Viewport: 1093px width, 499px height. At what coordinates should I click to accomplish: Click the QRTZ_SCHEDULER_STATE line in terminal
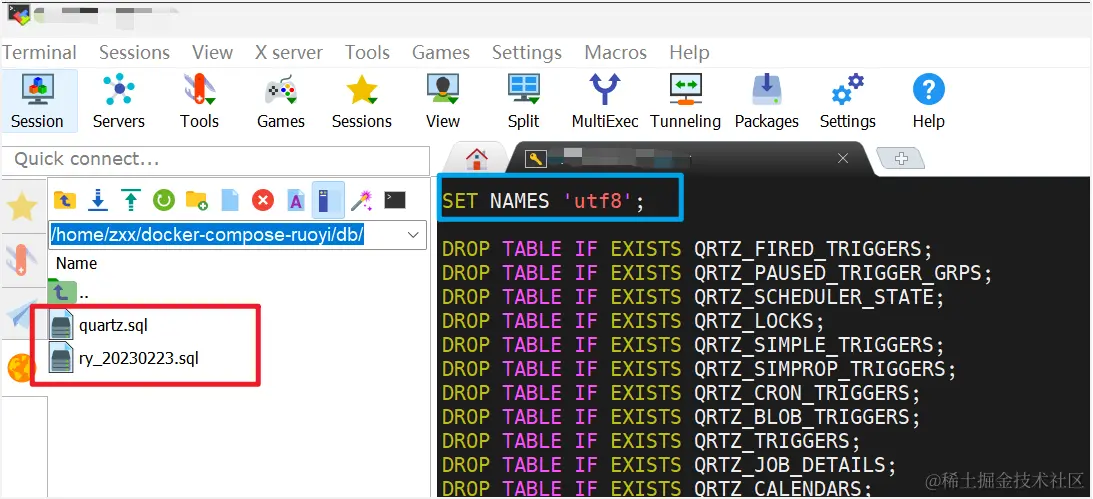[693, 297]
